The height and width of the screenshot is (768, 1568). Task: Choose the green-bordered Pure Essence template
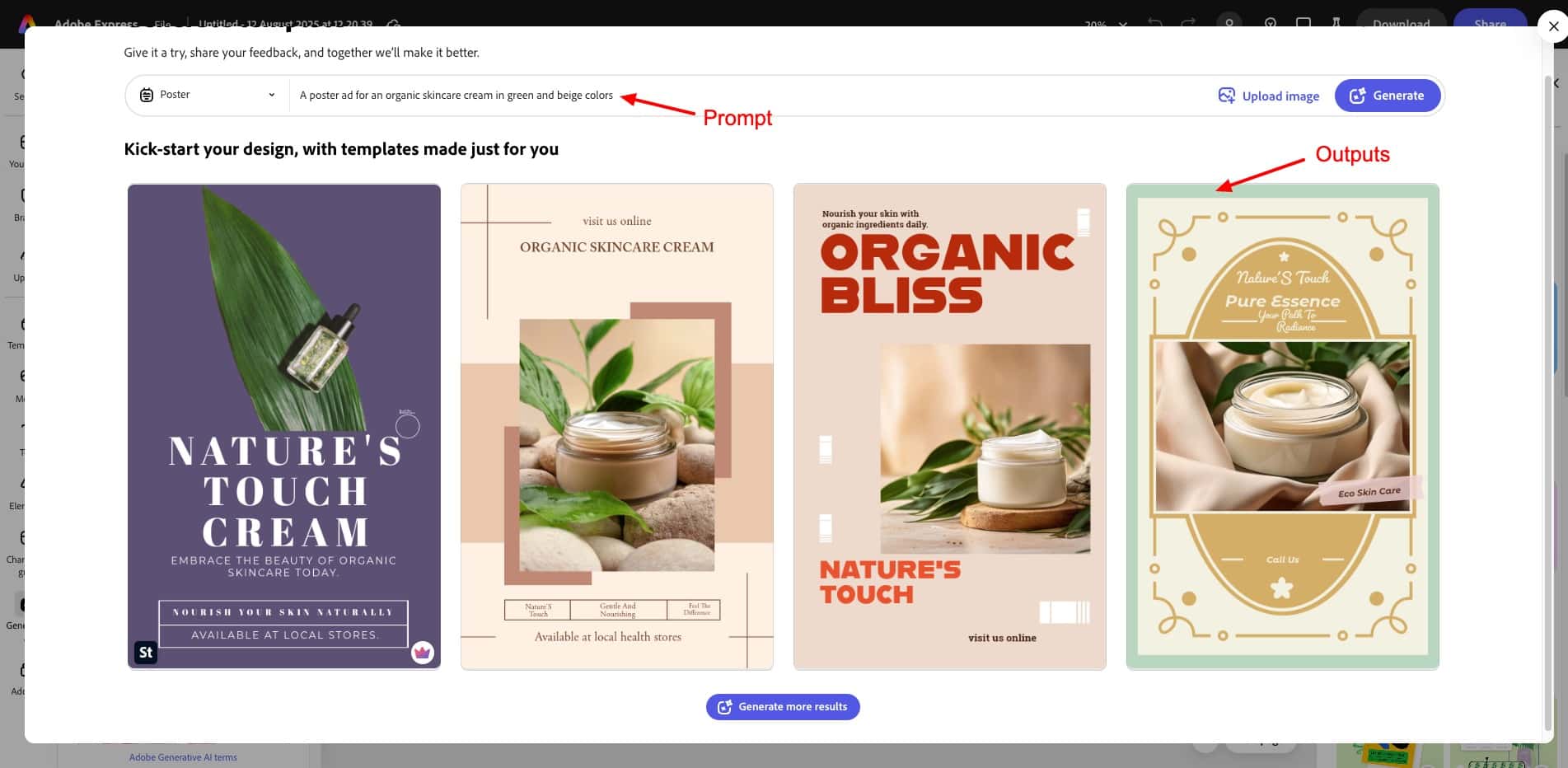point(1282,426)
